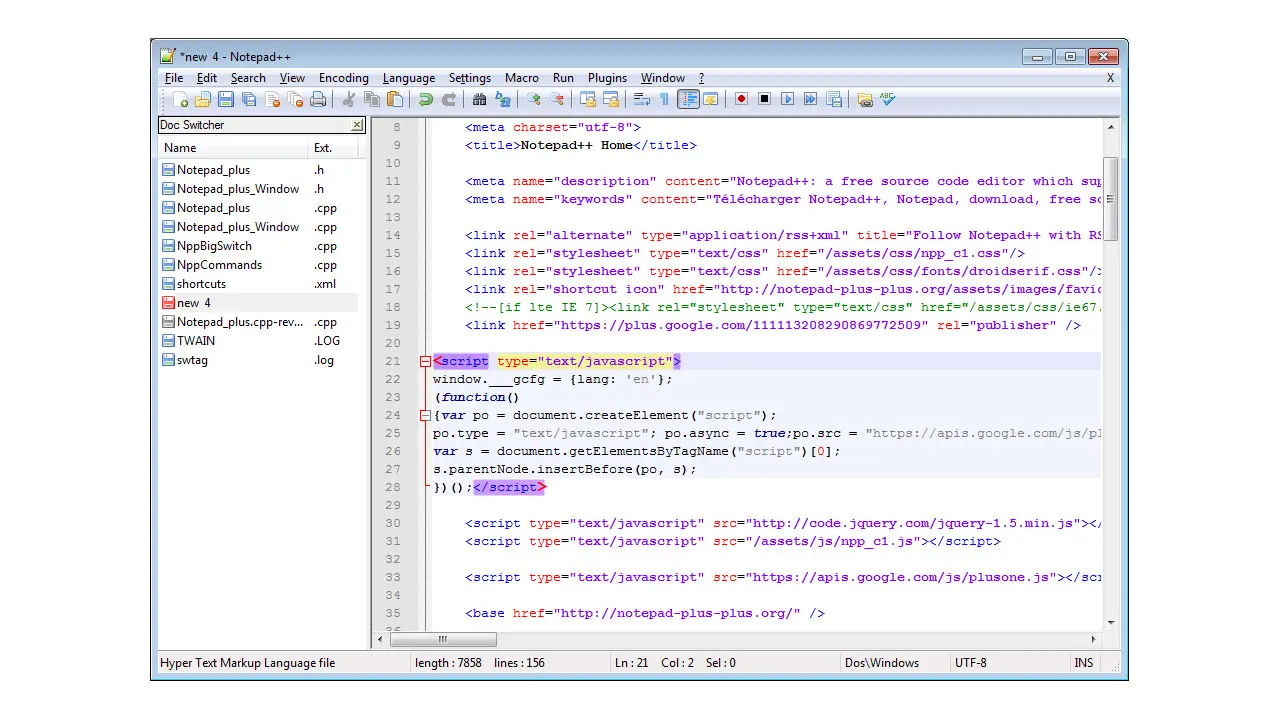Start macro recording with red dot
Viewport: 1280px width, 720px height.
(x=742, y=99)
